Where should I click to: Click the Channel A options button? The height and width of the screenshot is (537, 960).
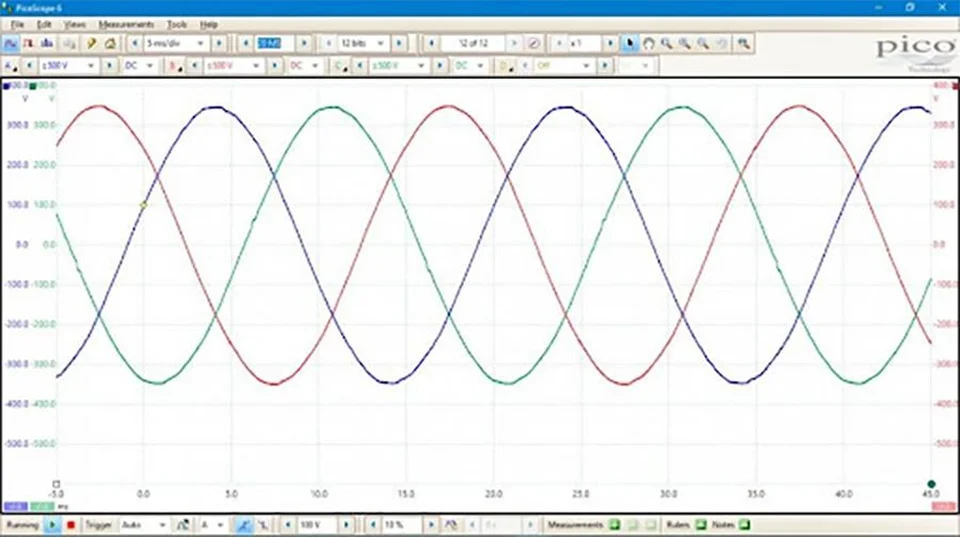click(x=11, y=66)
